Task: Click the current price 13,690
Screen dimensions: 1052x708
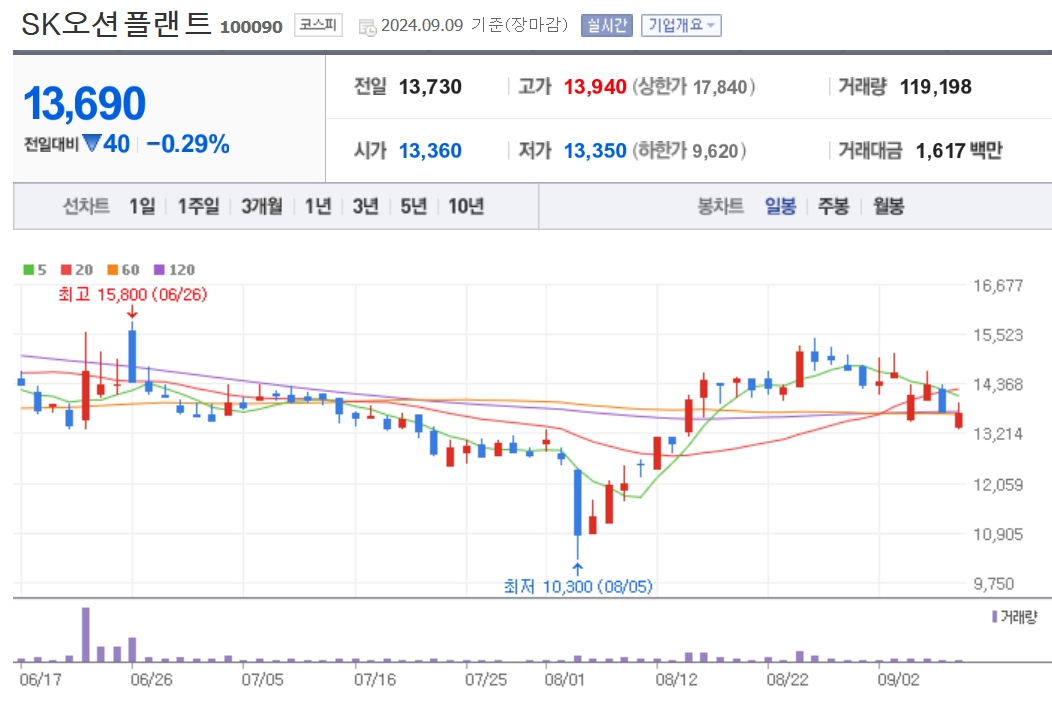Action: click(x=85, y=103)
